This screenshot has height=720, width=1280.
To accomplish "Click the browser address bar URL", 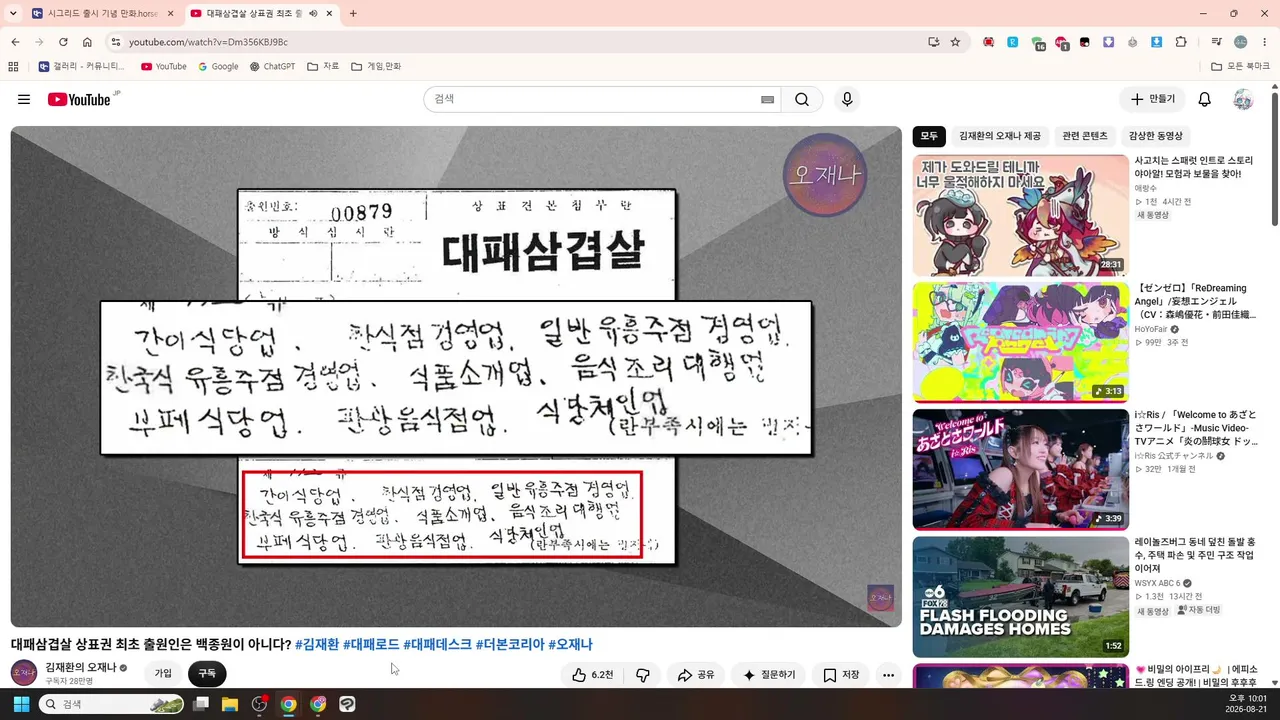I will click(x=208, y=42).
